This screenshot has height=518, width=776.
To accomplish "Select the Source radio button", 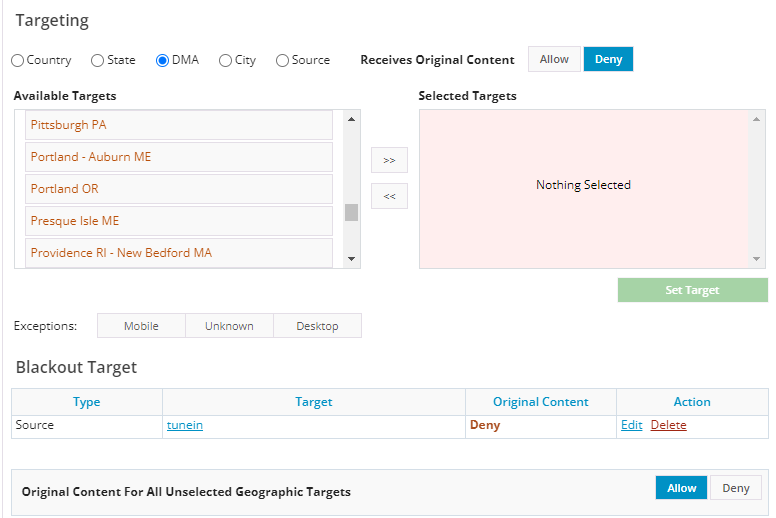I will pyautogui.click(x=283, y=60).
